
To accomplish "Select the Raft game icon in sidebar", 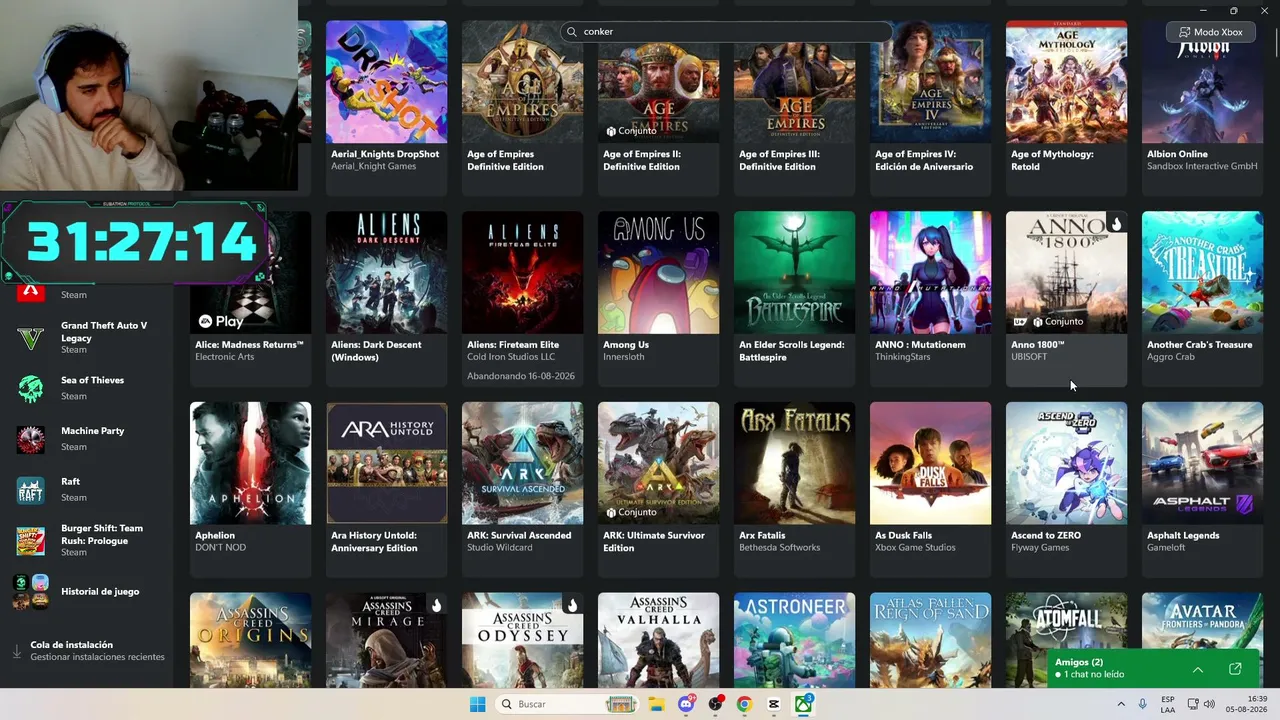I will click(x=31, y=490).
